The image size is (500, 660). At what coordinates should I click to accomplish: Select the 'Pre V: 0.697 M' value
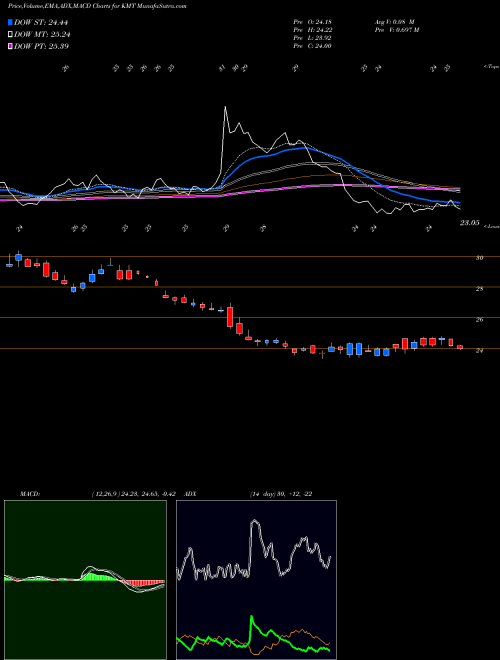396,30
